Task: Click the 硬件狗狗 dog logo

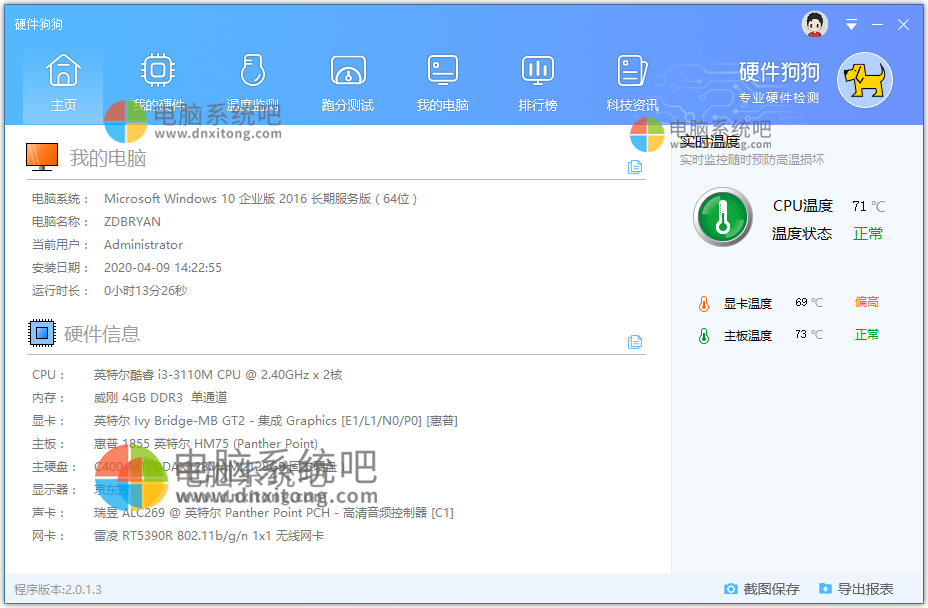Action: point(863,80)
